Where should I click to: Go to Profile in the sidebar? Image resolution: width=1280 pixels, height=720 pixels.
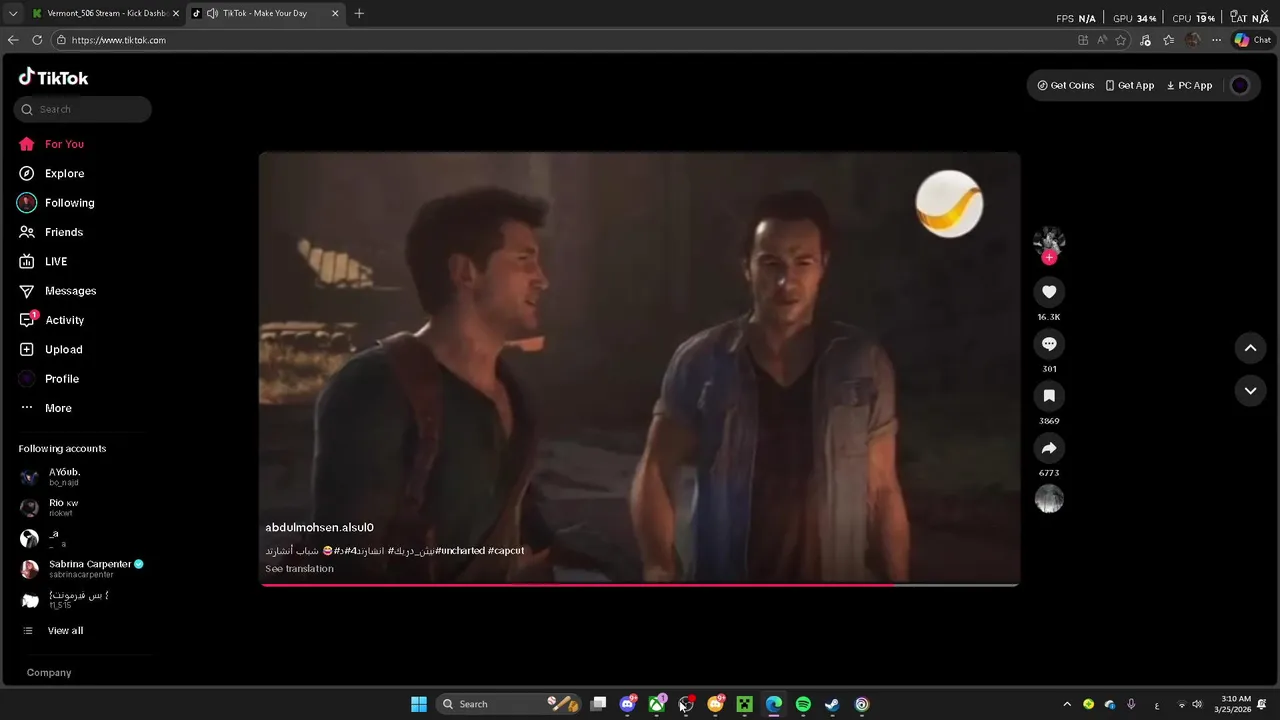48,379
